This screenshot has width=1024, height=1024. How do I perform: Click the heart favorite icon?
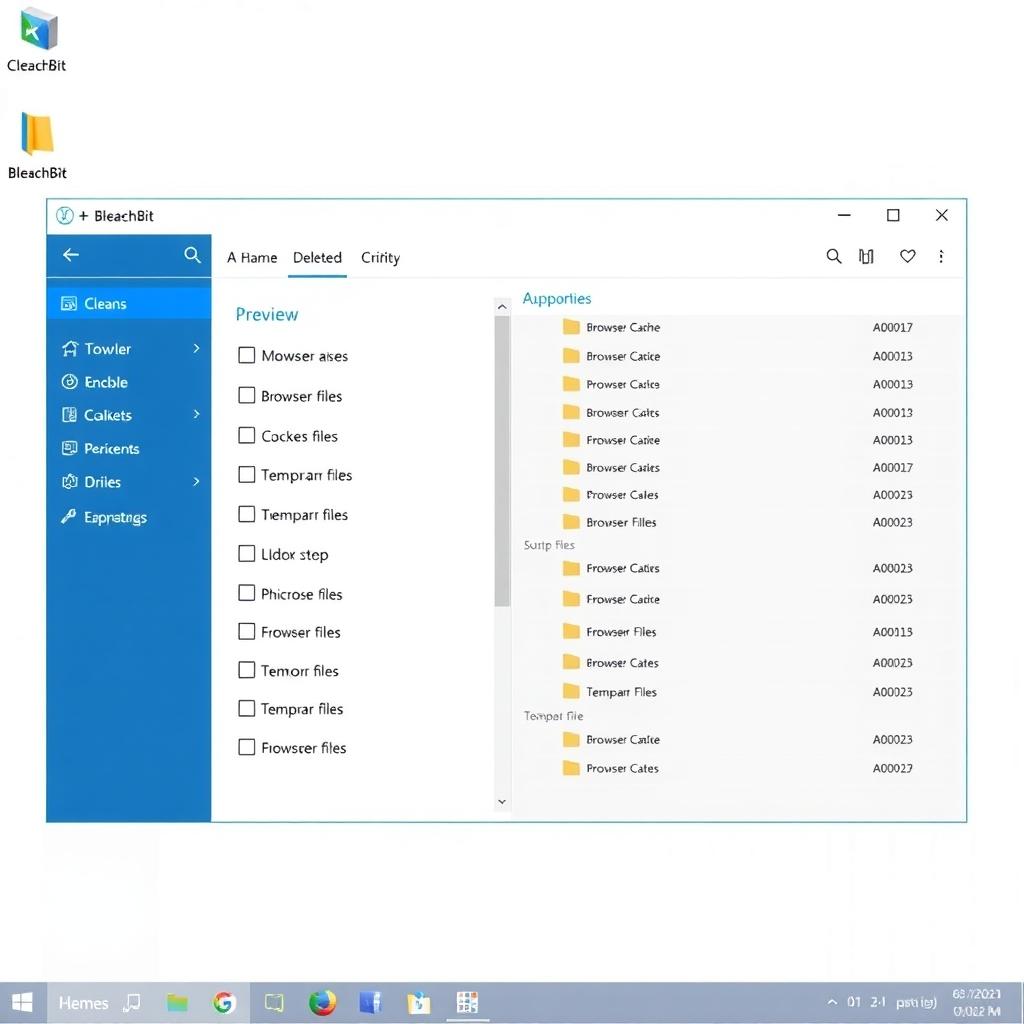click(x=907, y=256)
